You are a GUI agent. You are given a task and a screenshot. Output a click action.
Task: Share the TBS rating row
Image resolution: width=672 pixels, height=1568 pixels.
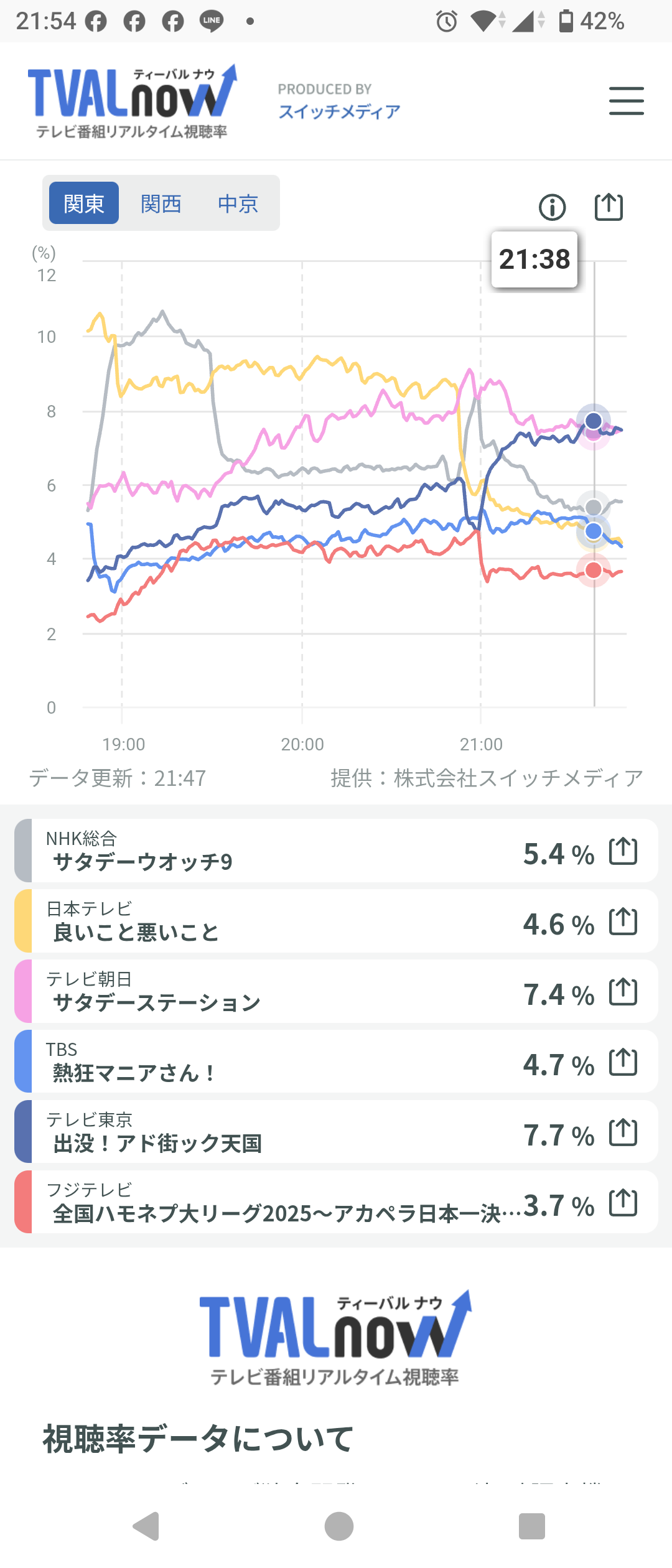[623, 1062]
